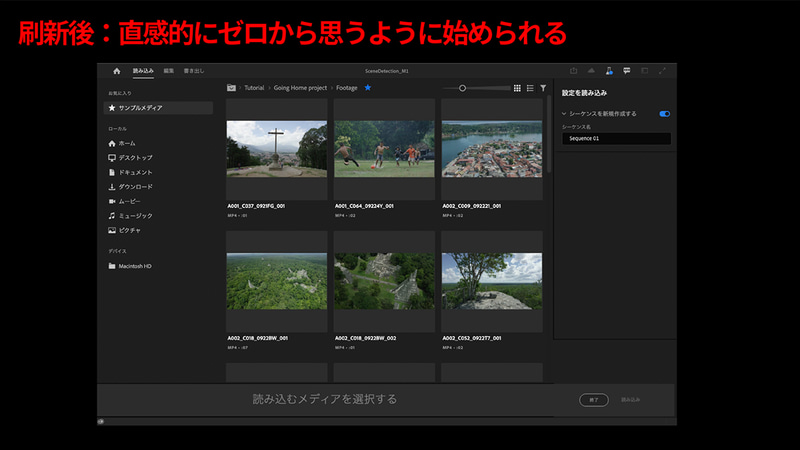Open the speech bubble feedback icon

coord(627,71)
